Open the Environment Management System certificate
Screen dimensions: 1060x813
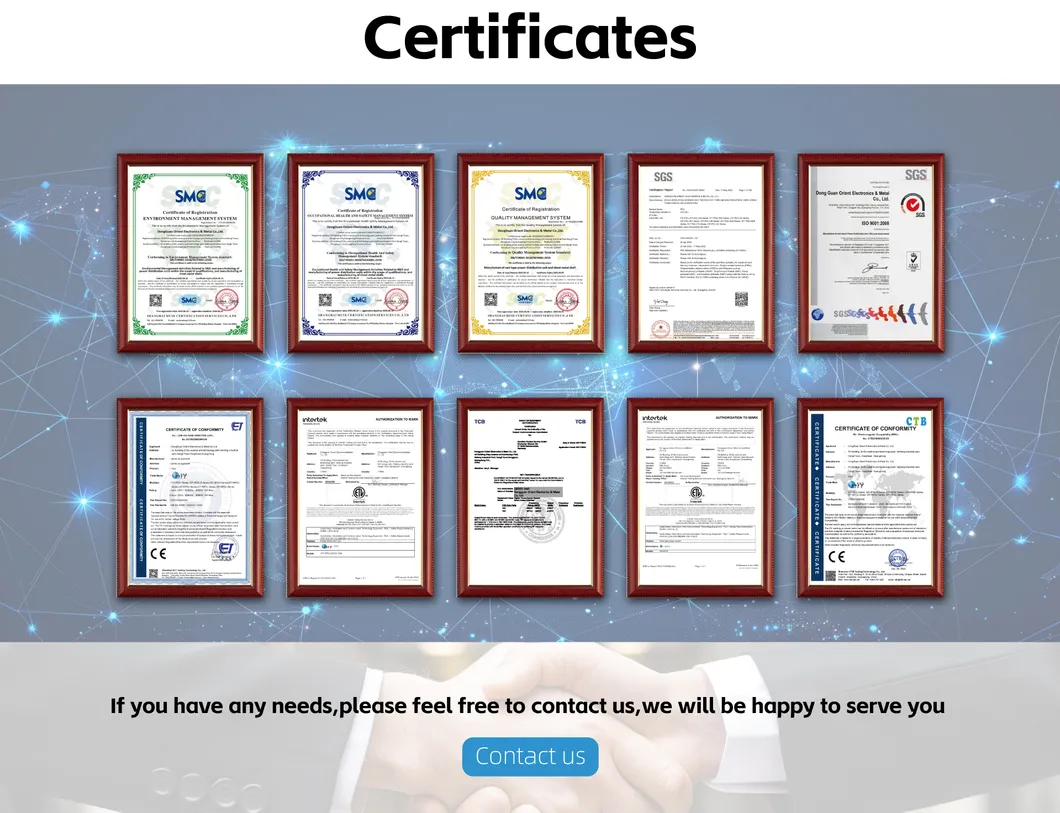190,250
